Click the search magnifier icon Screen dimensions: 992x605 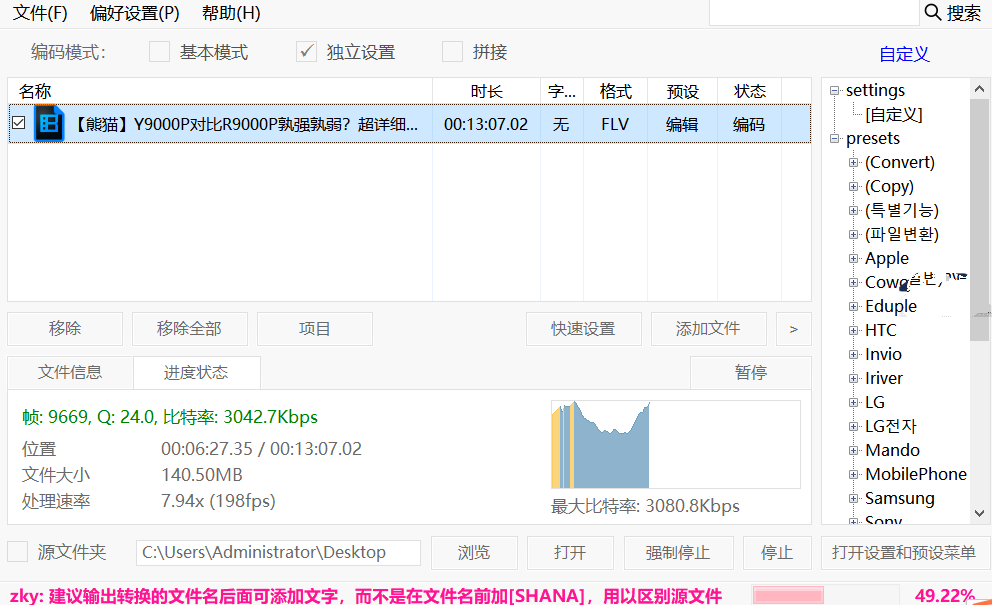click(933, 12)
